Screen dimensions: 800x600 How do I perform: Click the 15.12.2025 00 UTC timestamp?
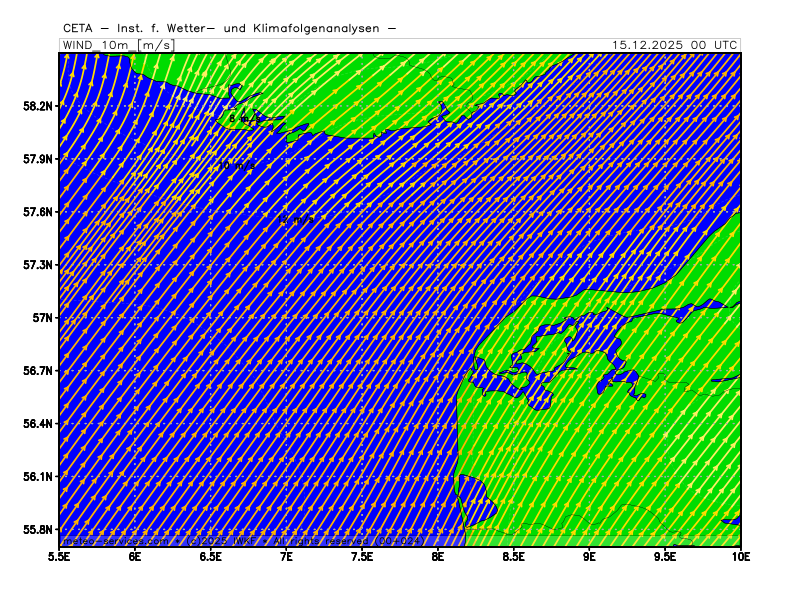click(675, 45)
